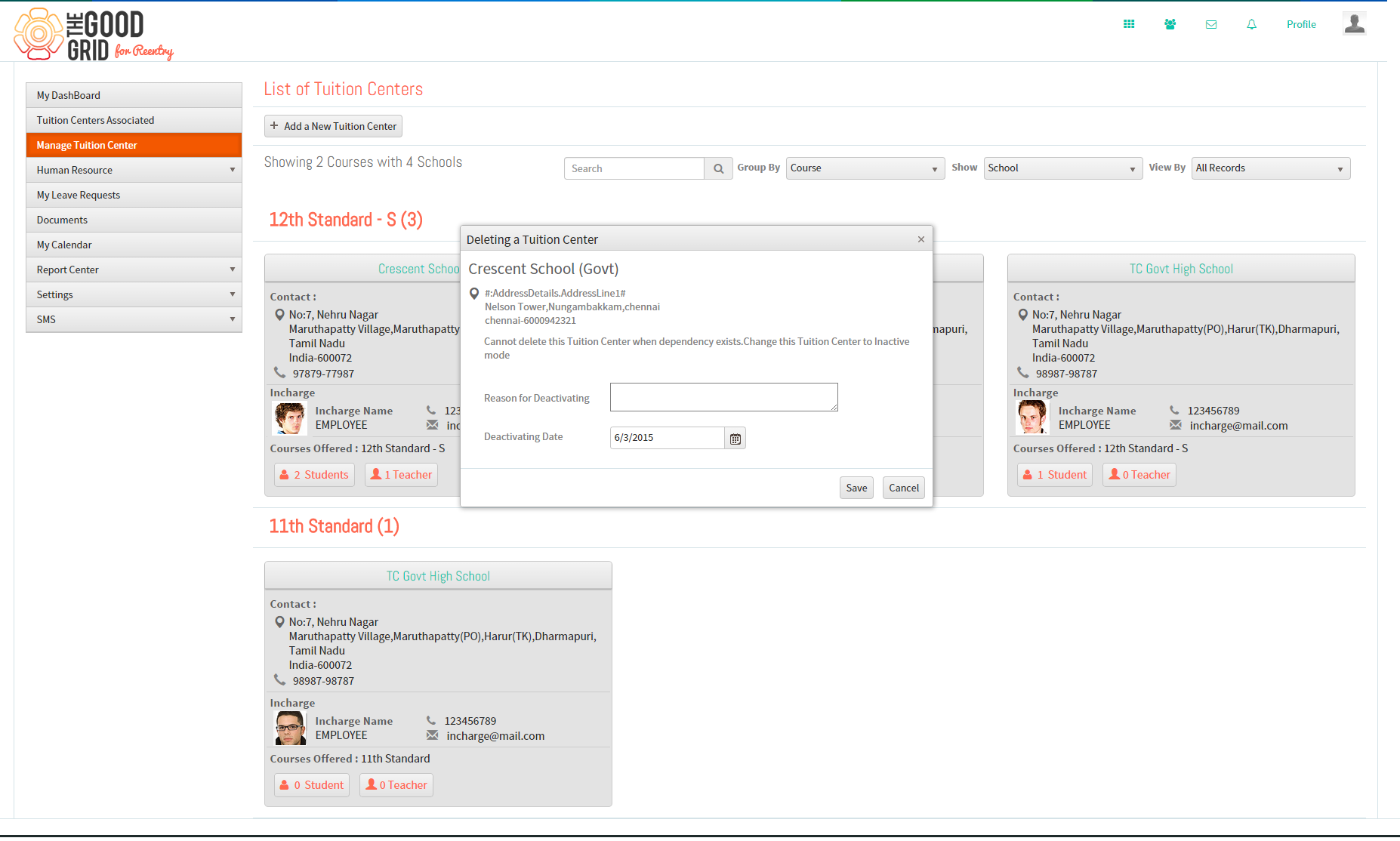1400x841 pixels.
Task: Open the View By All Records dropdown
Action: point(1271,168)
